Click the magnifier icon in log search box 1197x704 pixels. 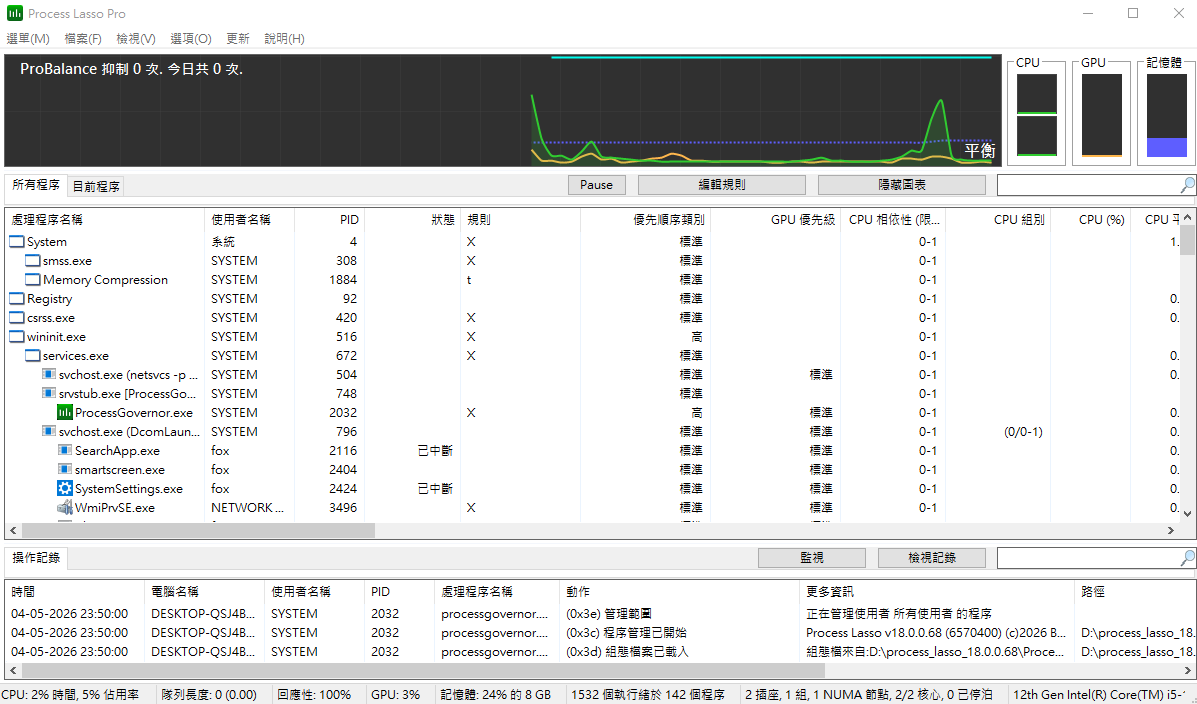click(x=1187, y=558)
